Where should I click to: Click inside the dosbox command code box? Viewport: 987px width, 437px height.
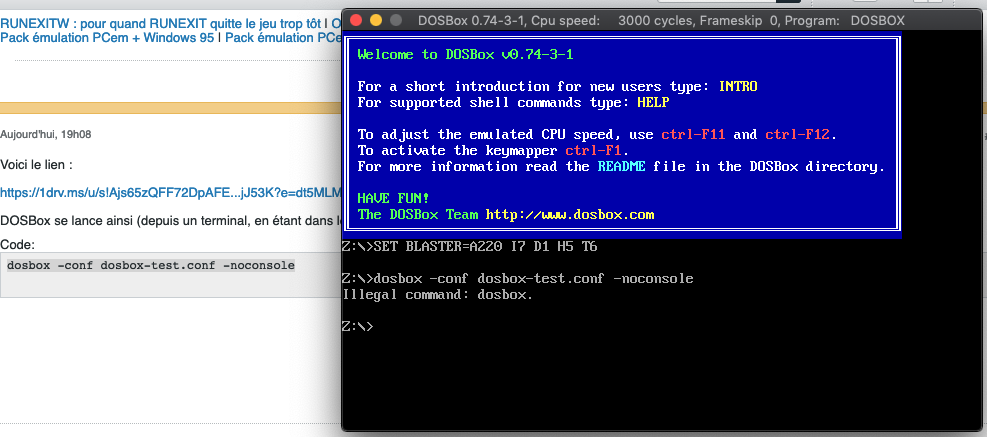(171, 276)
